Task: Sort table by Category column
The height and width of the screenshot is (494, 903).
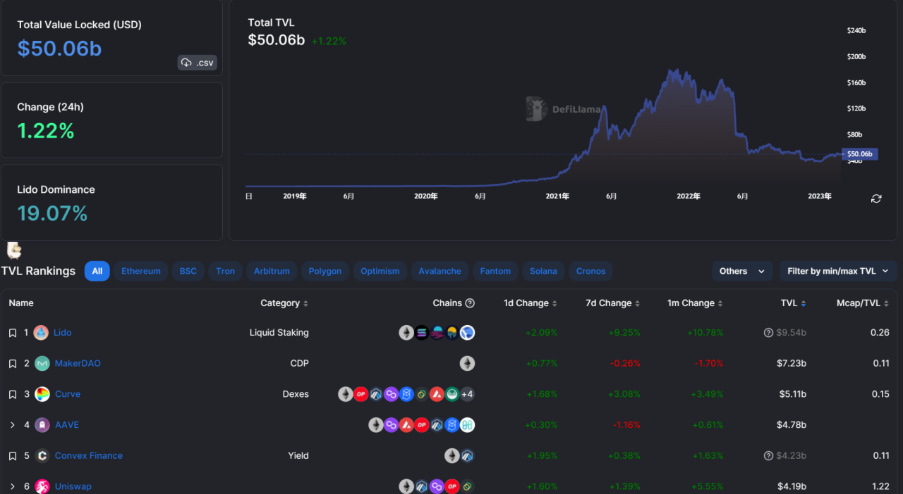Action: tap(284, 303)
